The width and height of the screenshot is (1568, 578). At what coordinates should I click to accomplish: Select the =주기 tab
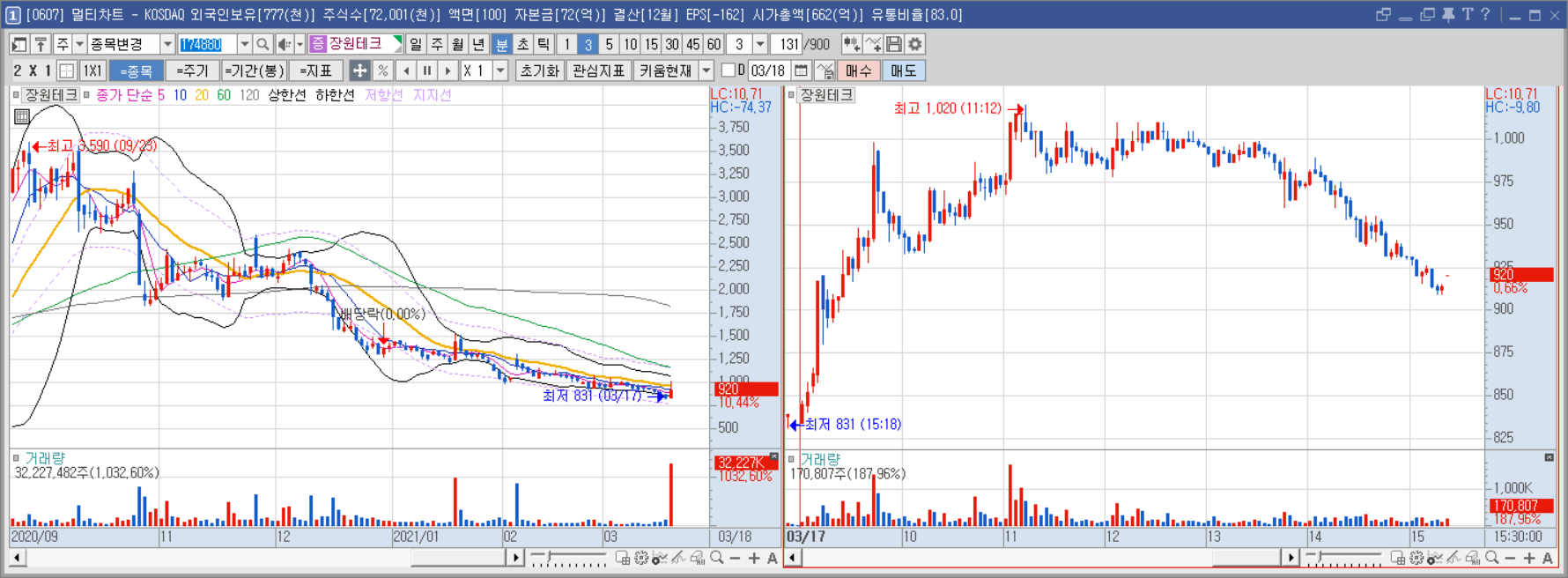tap(192, 70)
